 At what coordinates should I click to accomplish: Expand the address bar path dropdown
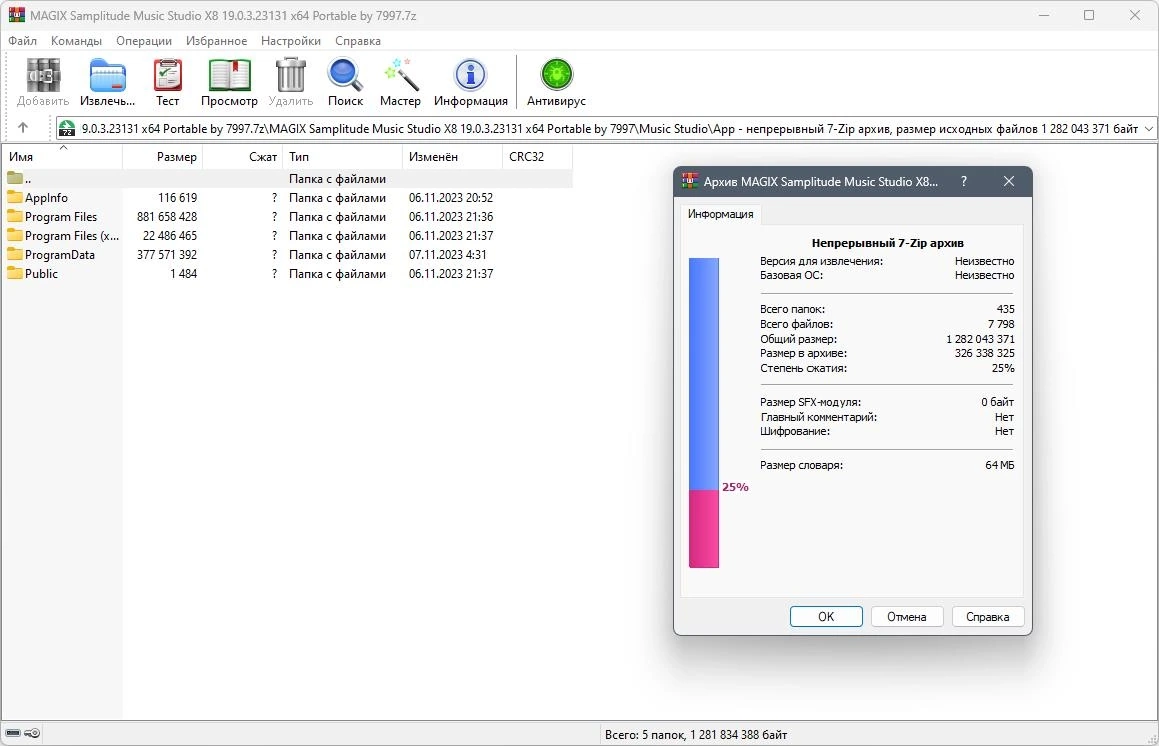point(1149,129)
